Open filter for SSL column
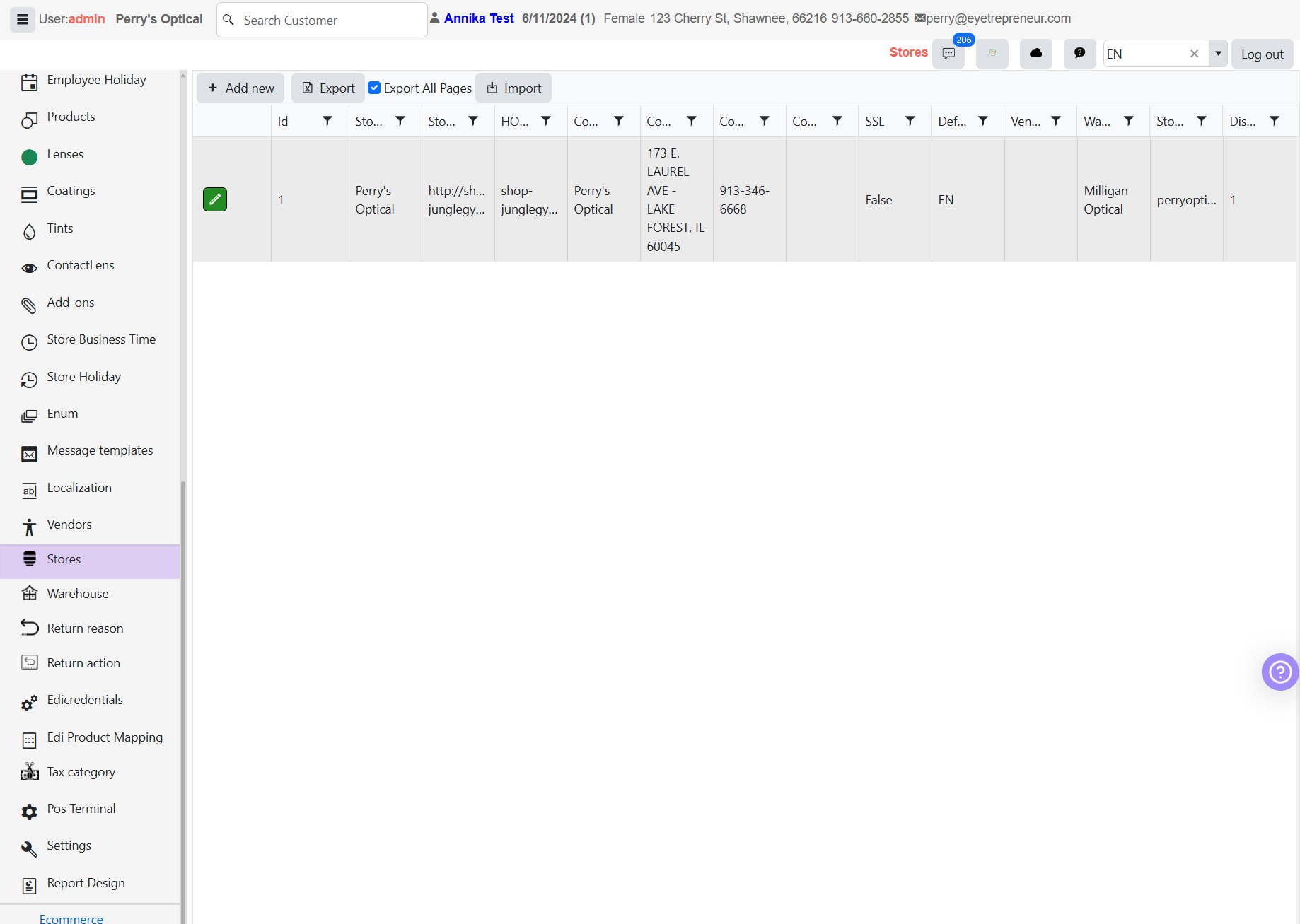The image size is (1300, 924). pyautogui.click(x=910, y=121)
